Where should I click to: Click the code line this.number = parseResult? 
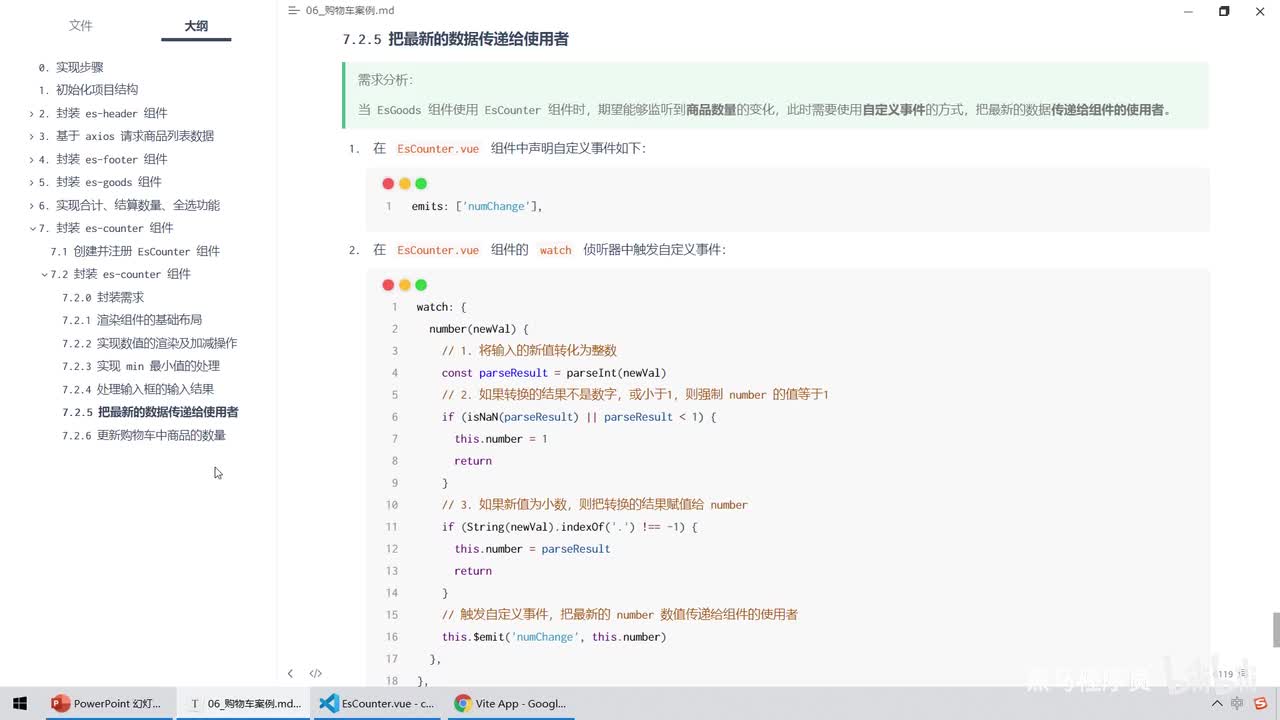pos(532,549)
